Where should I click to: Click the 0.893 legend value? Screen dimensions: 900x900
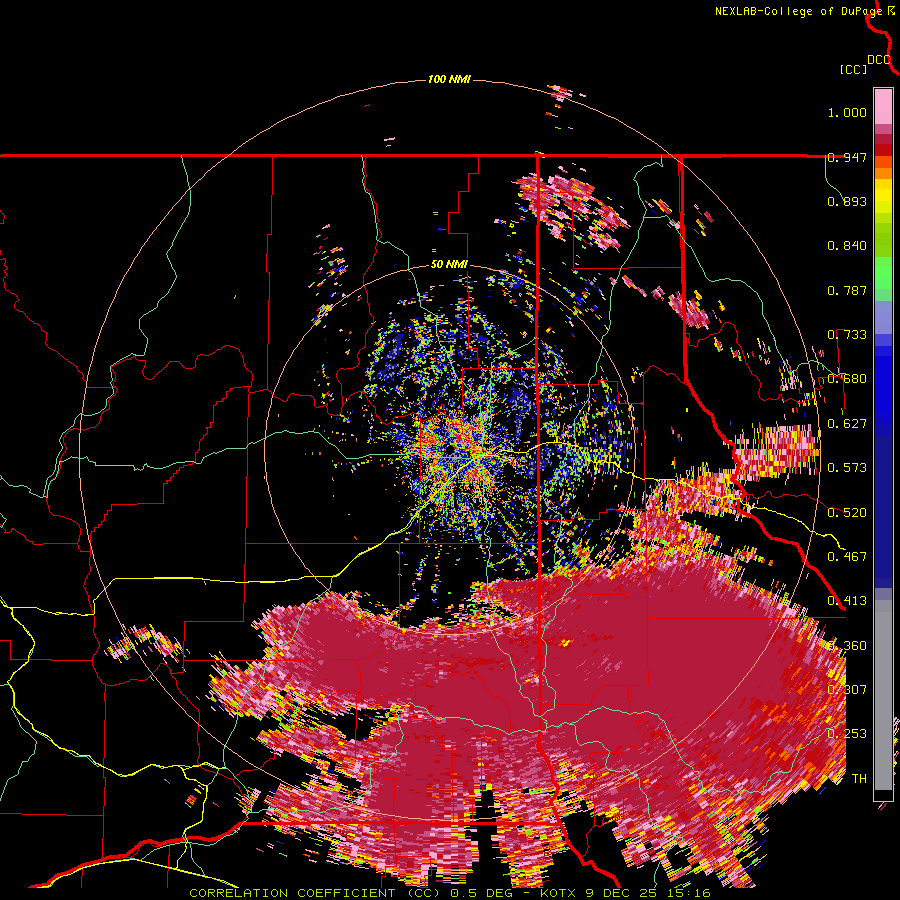pos(847,201)
